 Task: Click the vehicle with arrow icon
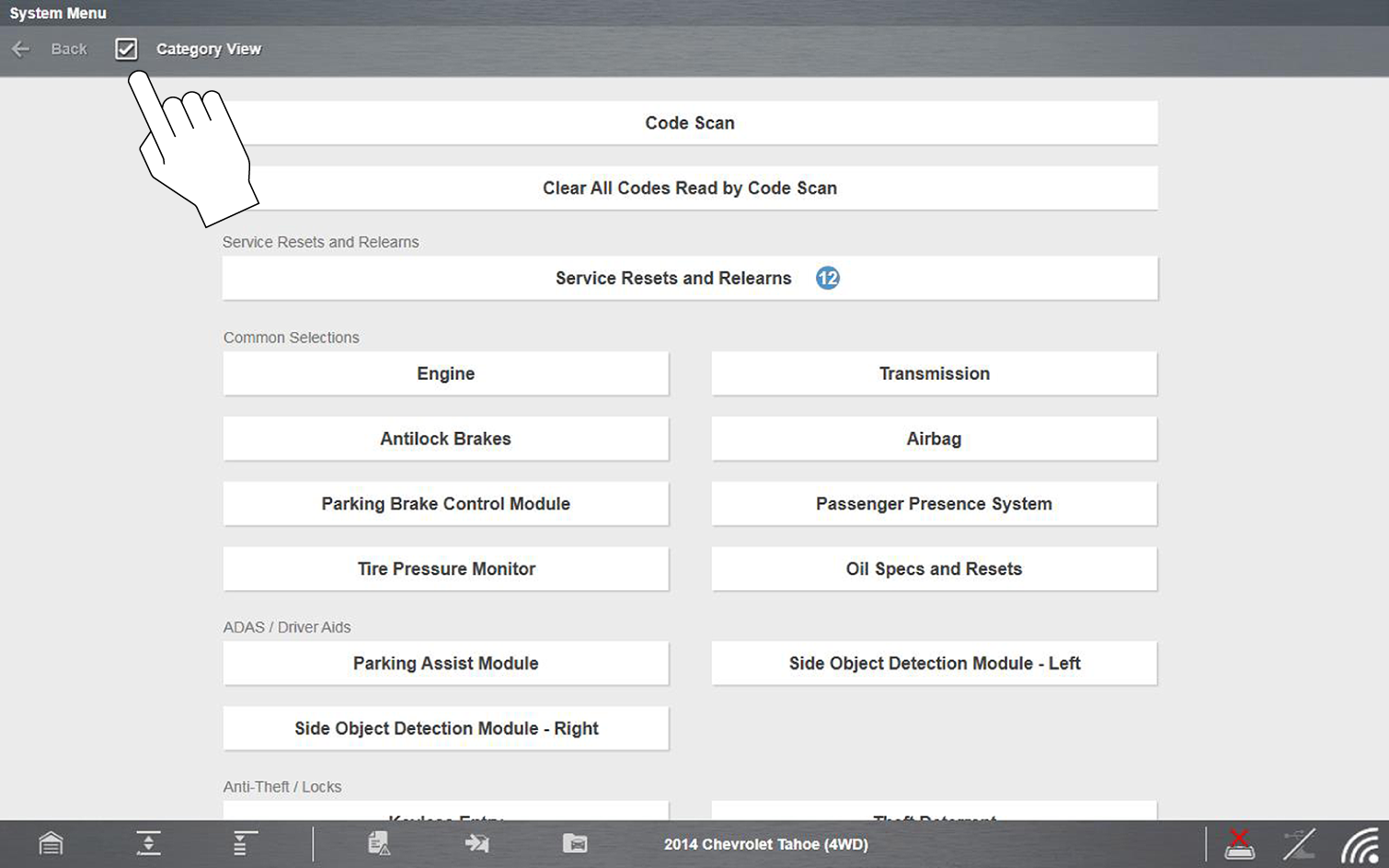[476, 843]
